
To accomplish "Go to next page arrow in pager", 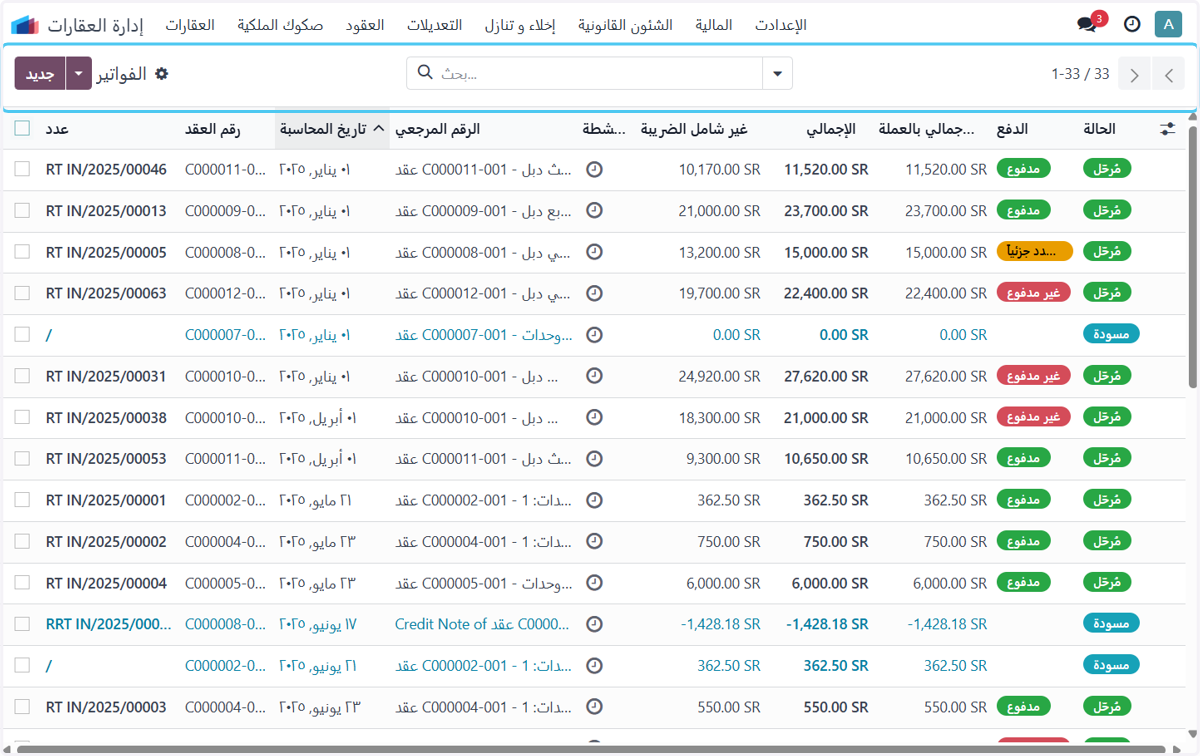I will (x=1134, y=74).
